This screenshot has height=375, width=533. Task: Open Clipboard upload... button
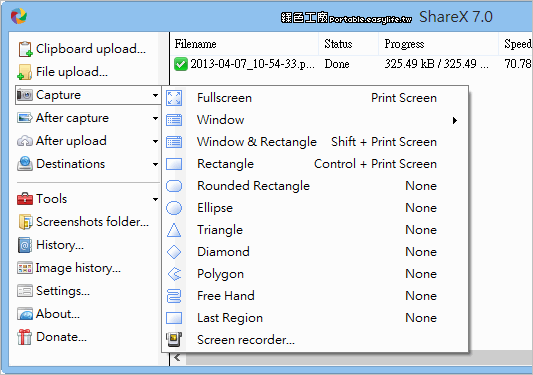coord(82,49)
